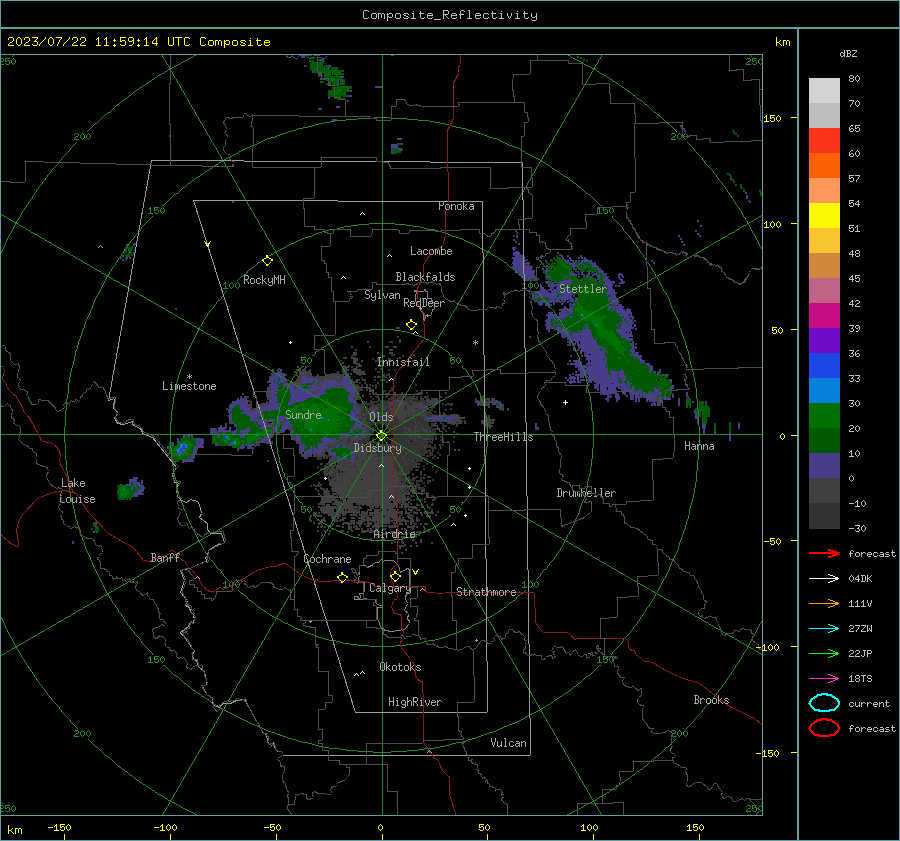Click the Calgary label
Viewport: 900px width, 841px height.
tap(390, 588)
